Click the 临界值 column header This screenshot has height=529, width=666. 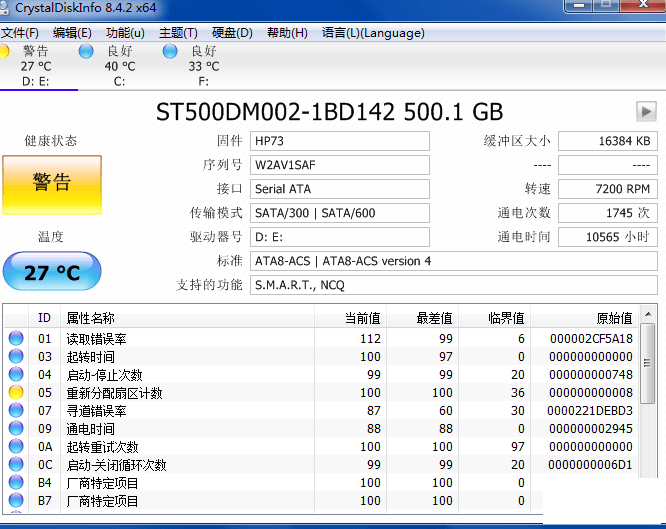494,318
